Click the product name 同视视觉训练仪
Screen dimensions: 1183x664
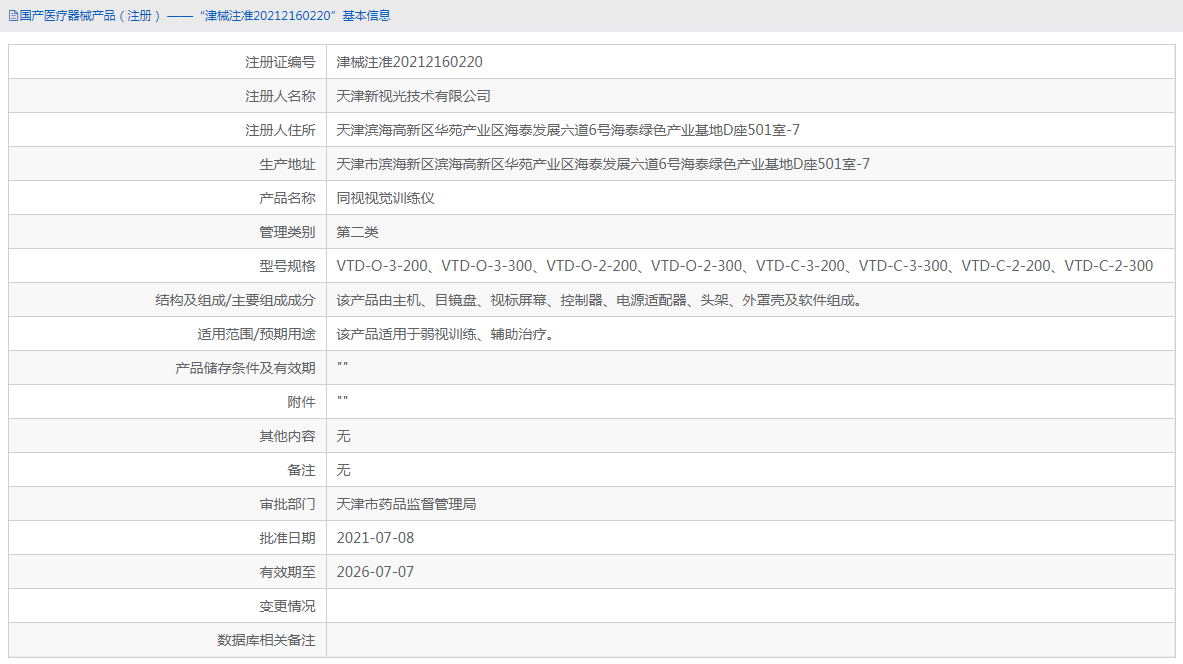pos(390,197)
